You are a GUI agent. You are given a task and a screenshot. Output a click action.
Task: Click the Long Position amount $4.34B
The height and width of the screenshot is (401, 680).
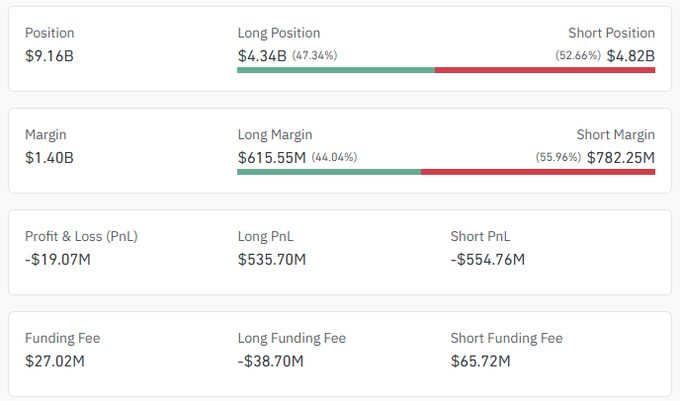[x=262, y=56]
